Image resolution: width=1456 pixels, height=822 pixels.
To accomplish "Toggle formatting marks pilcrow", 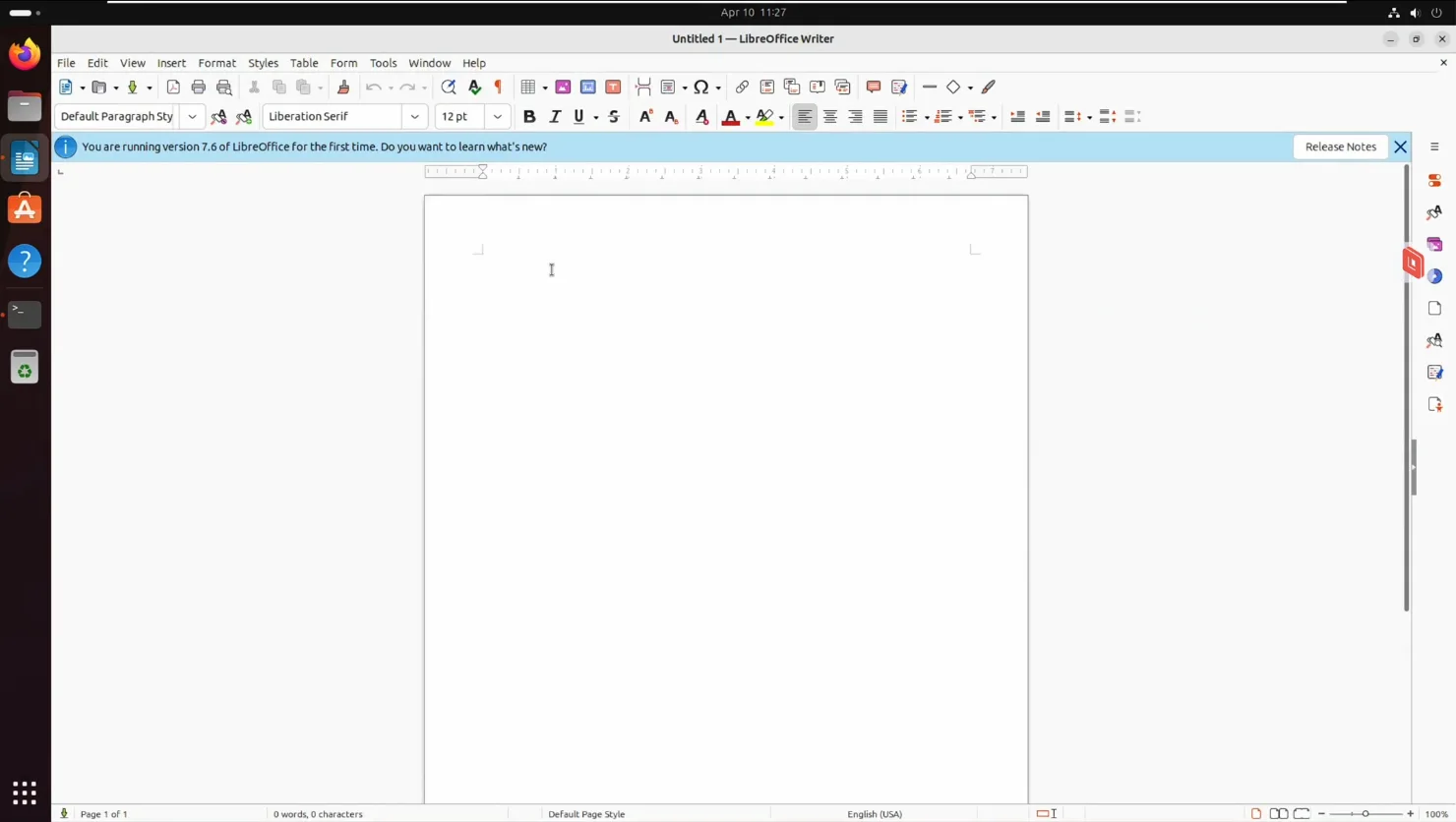I will point(499,88).
